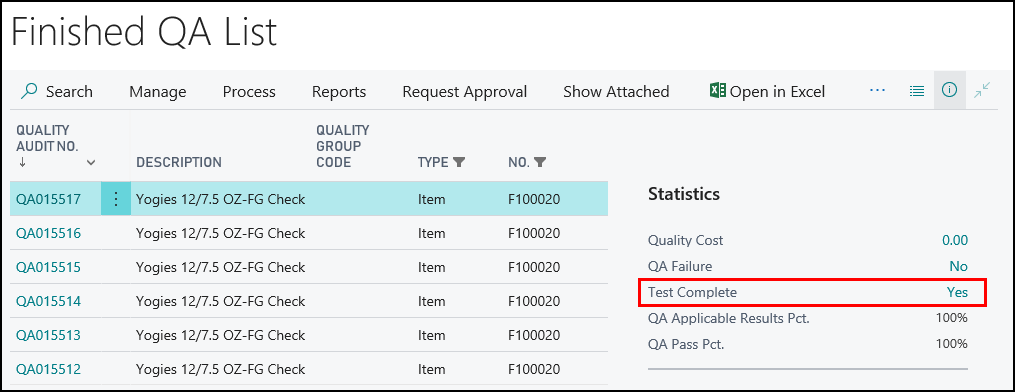
Task: Open quality audit QA015517
Action: coord(49,199)
